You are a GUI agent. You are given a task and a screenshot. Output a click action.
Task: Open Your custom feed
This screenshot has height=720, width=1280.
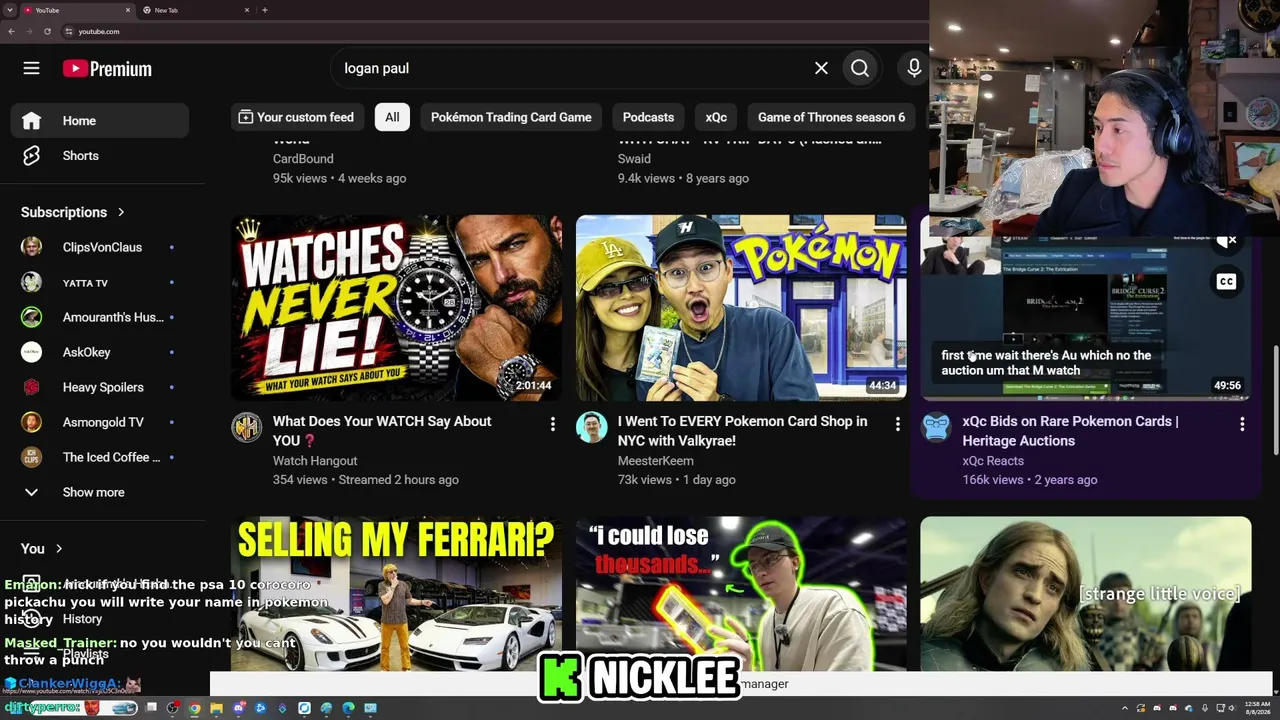coord(296,117)
